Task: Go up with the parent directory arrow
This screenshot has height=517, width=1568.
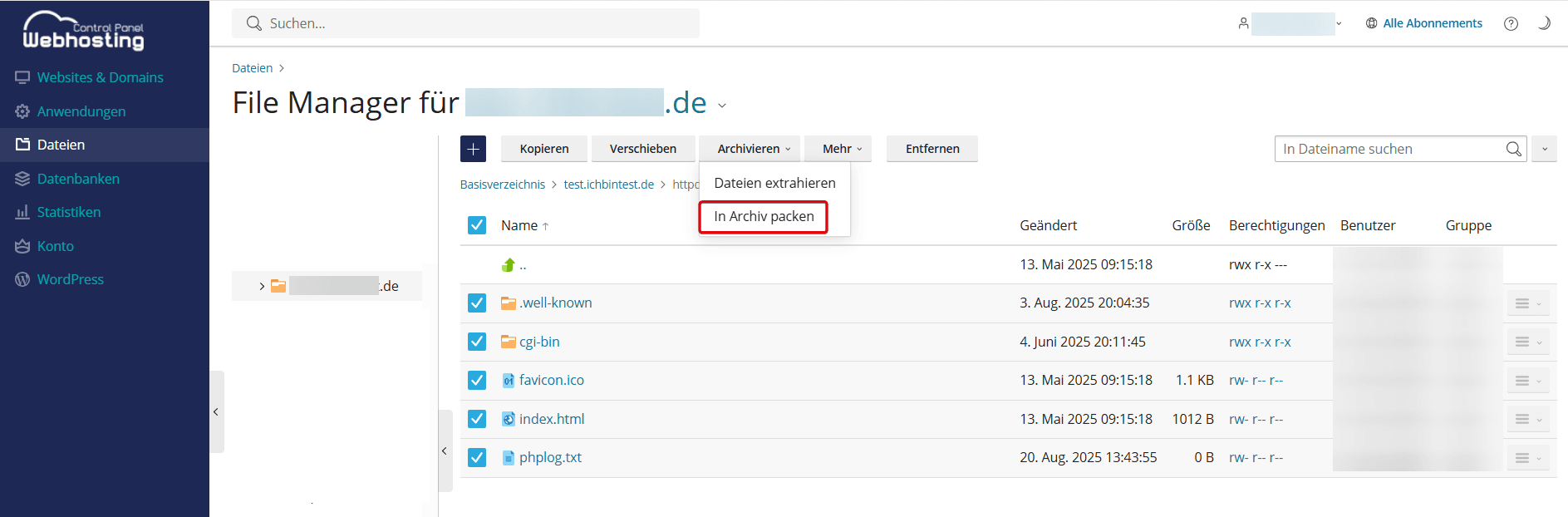Action: click(x=509, y=265)
